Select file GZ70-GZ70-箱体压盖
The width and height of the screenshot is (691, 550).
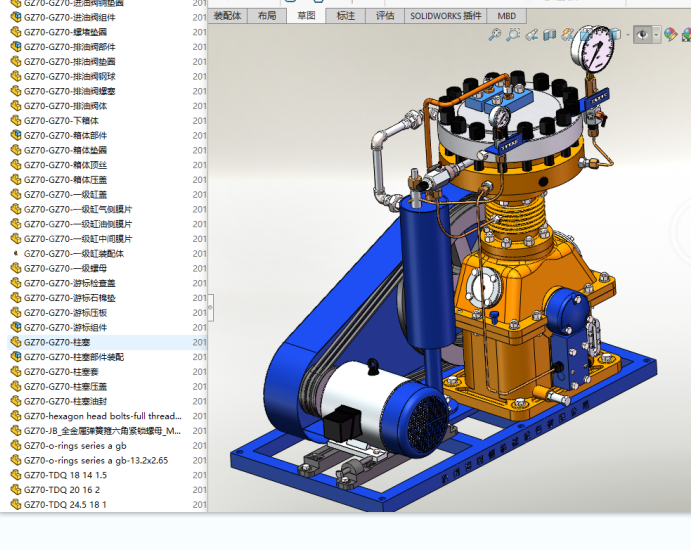(65, 180)
